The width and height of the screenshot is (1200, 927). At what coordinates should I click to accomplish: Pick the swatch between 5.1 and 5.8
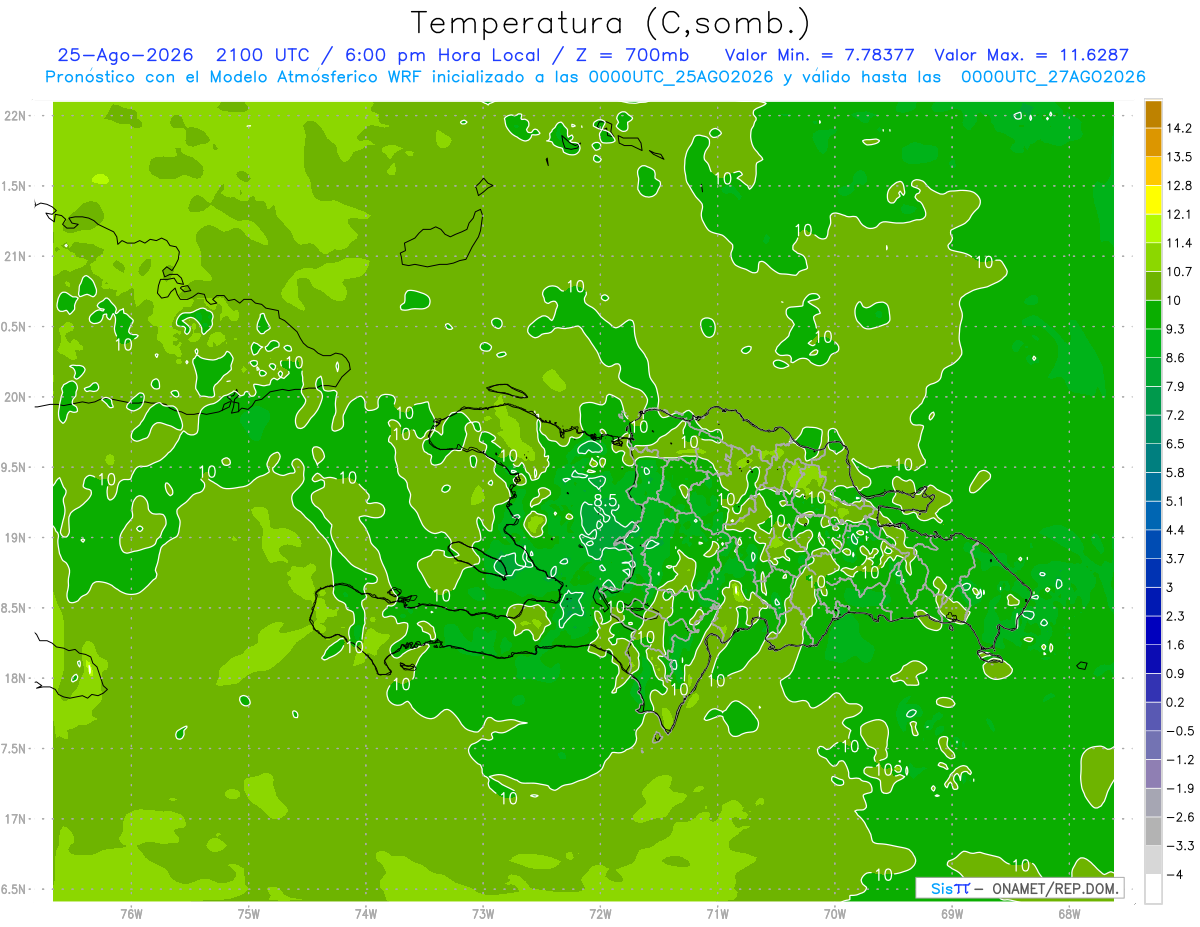[x=1153, y=486]
